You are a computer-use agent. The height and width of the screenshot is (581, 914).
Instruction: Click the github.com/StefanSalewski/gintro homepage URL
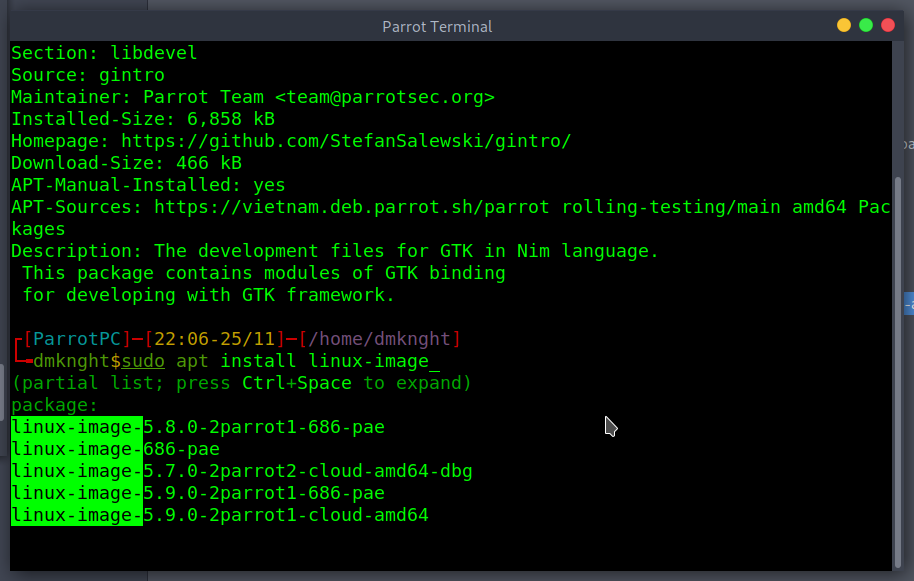click(346, 141)
